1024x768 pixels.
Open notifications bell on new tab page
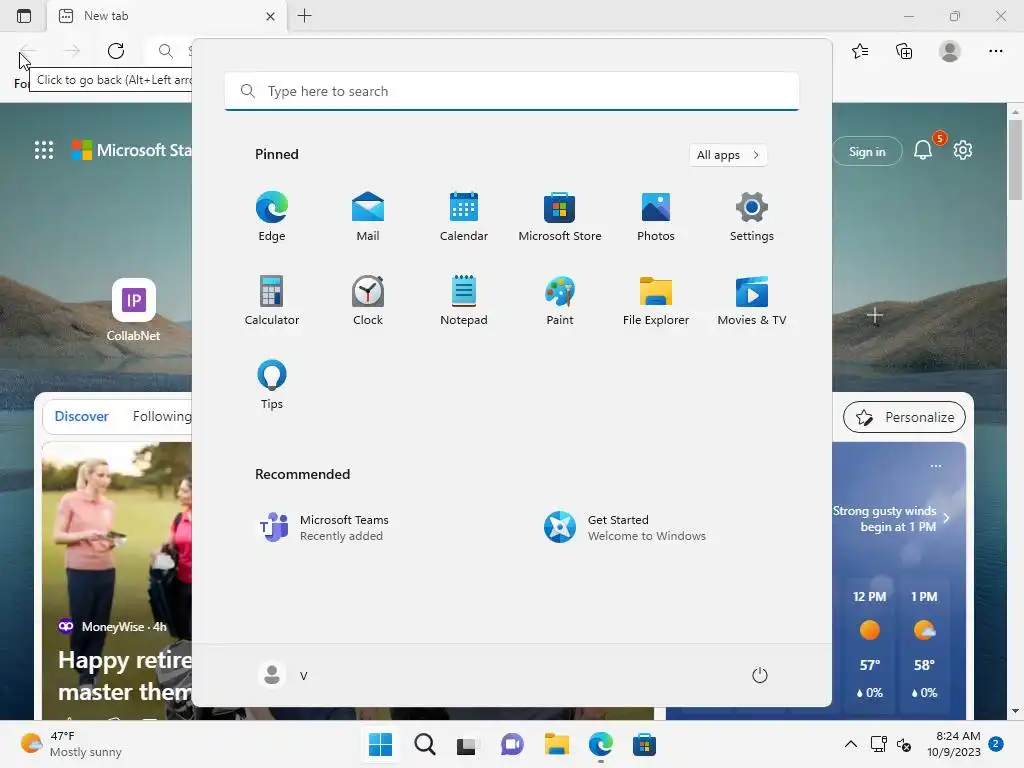coord(923,150)
